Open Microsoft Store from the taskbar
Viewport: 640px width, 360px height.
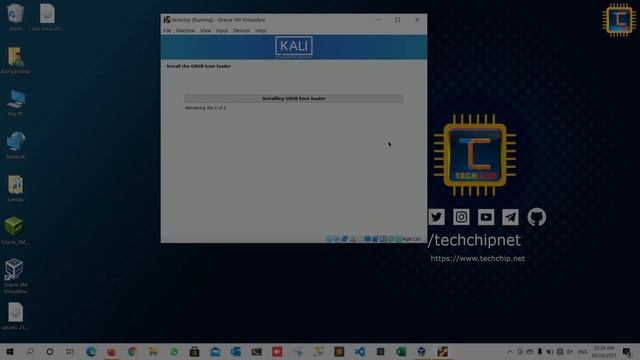(x=194, y=351)
